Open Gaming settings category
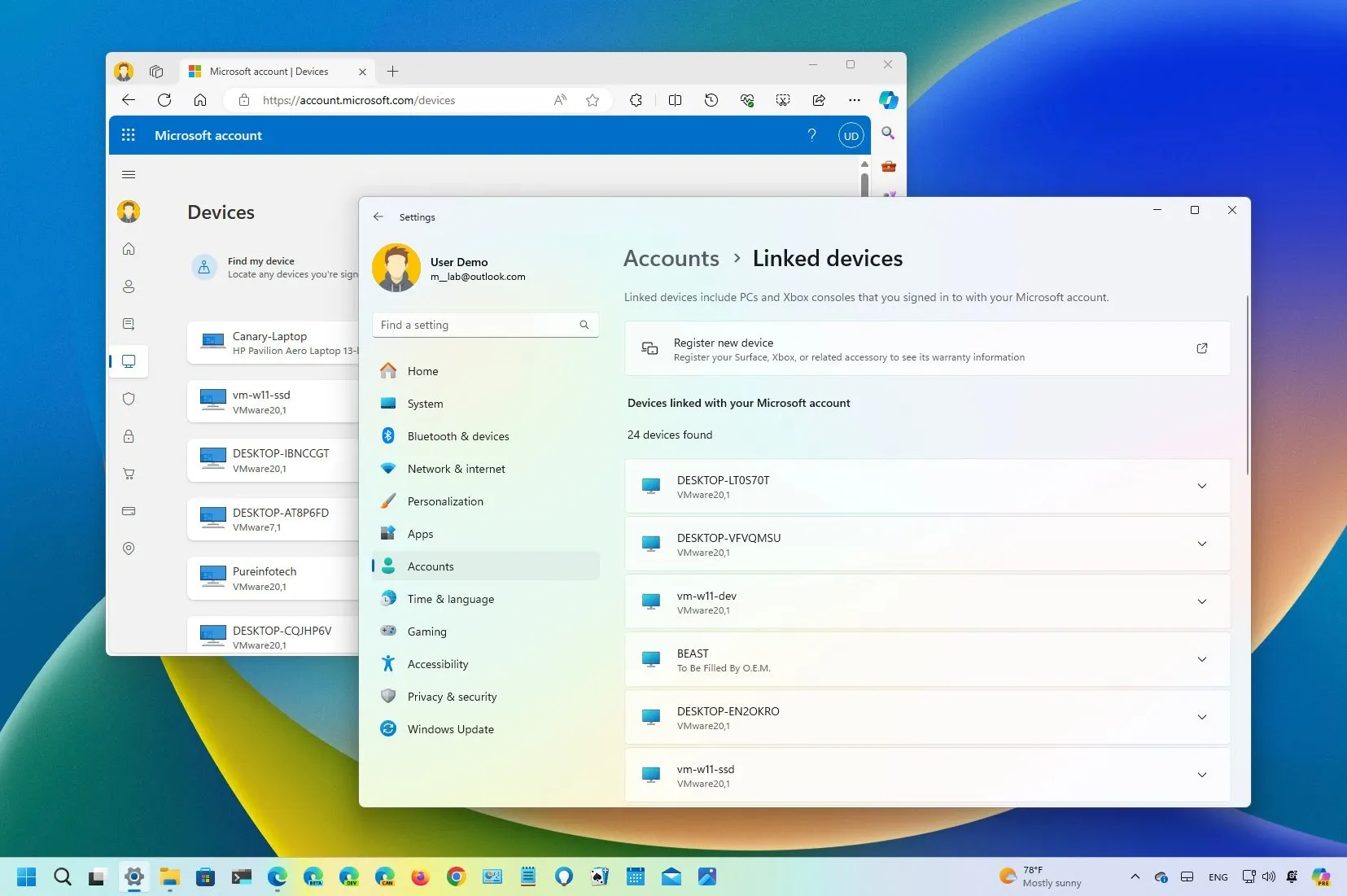Screen dimensions: 1347x896 pyautogui.click(x=486, y=632)
